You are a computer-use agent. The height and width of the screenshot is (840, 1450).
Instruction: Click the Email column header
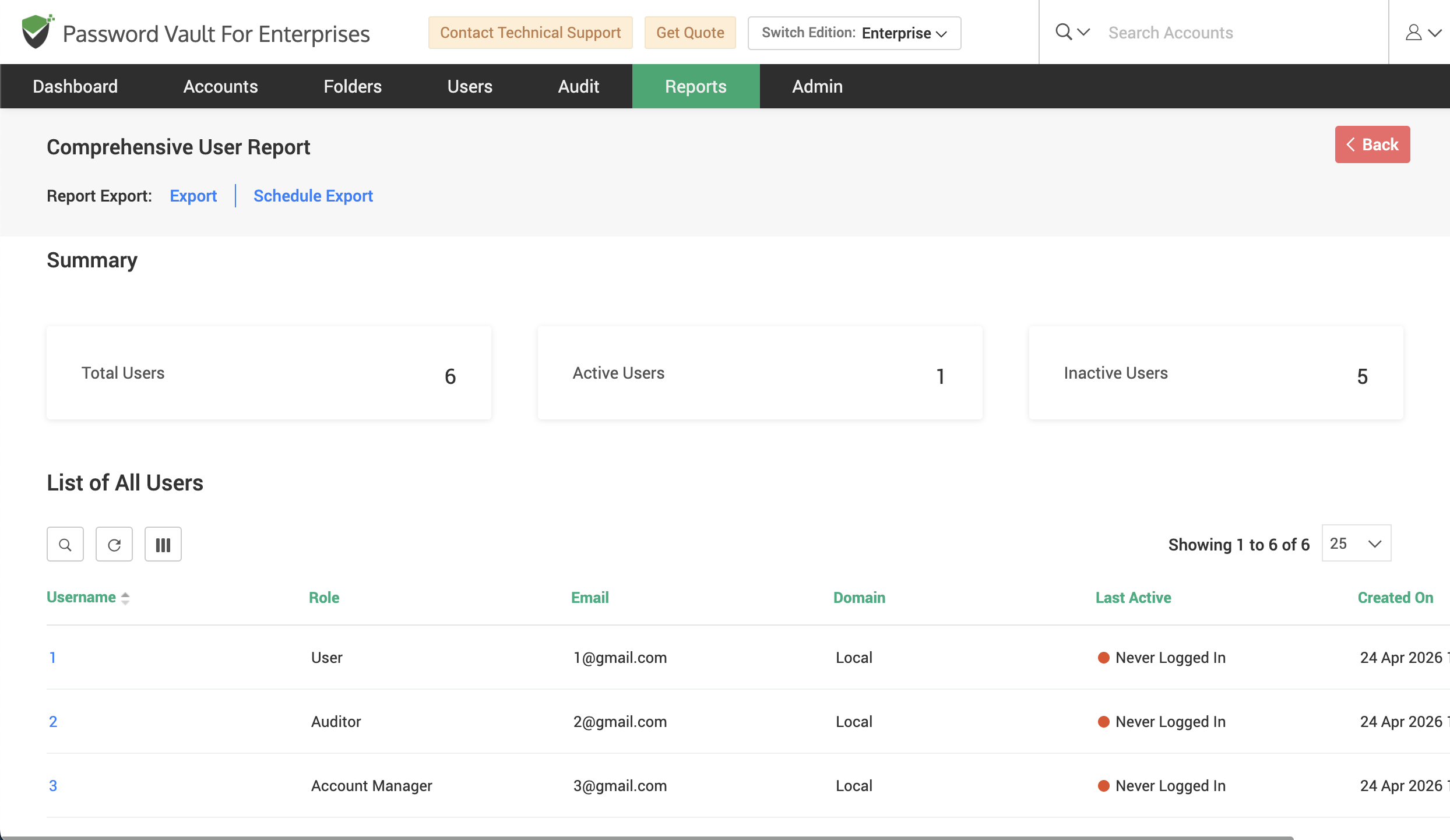(590, 598)
